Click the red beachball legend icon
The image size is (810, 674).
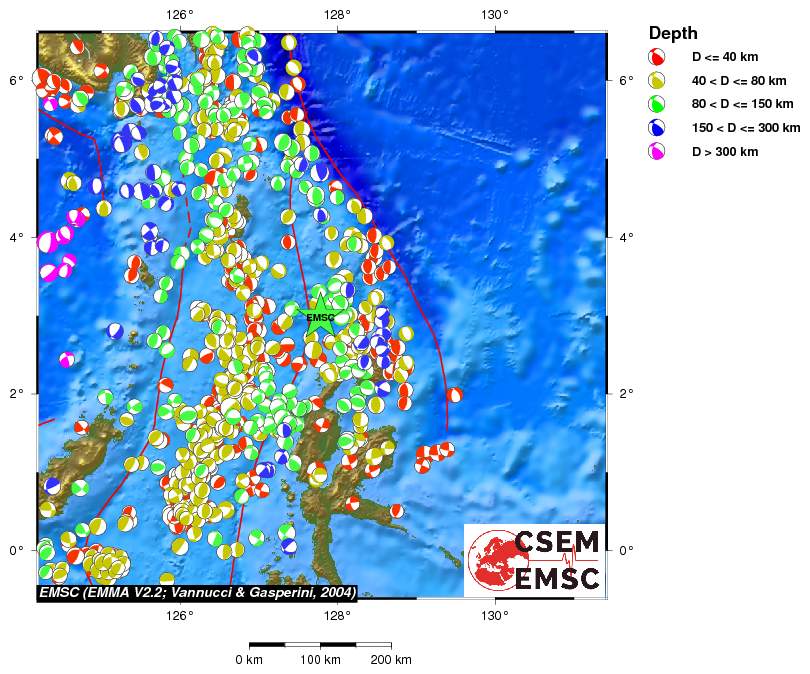pos(659,56)
